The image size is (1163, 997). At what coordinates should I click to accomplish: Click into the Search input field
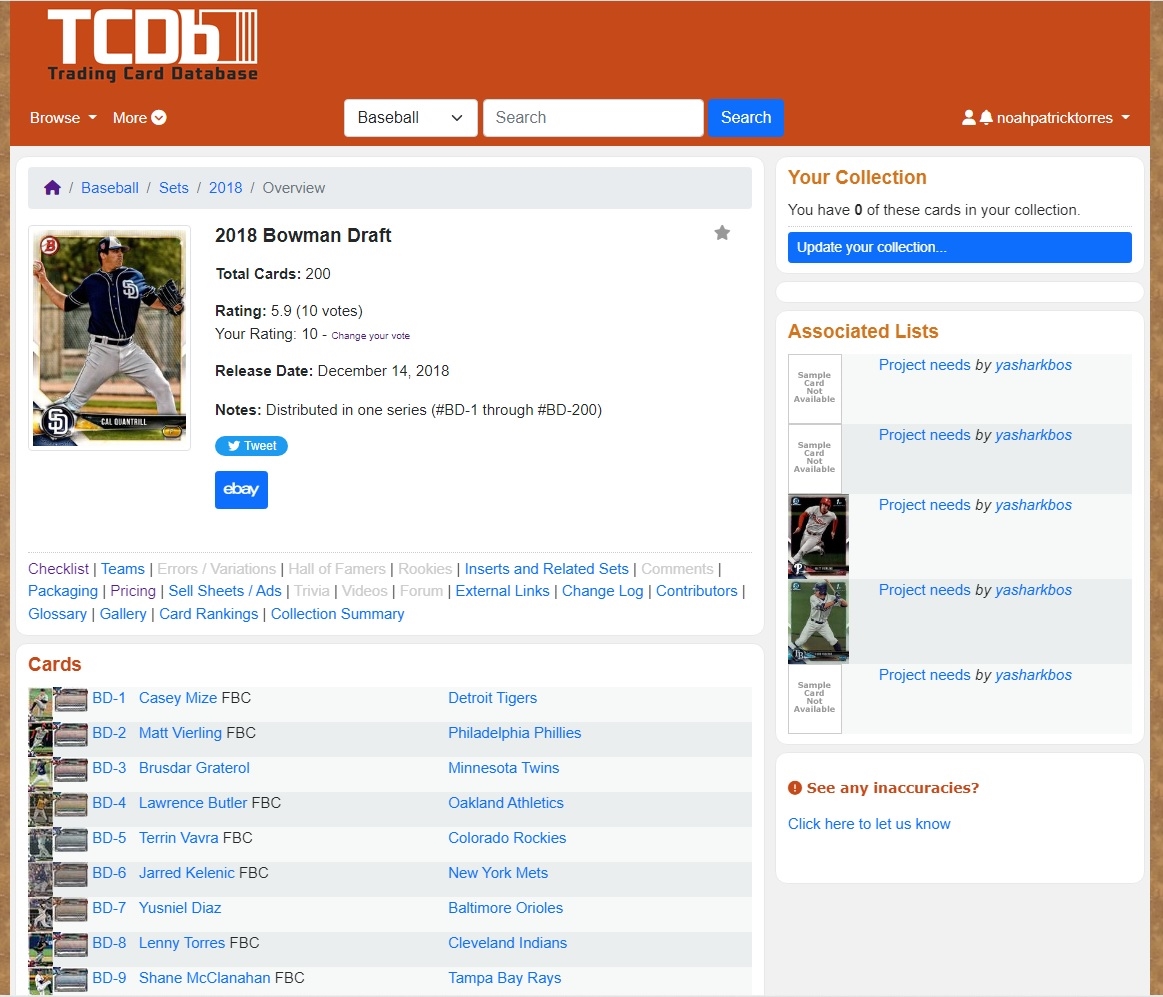click(593, 117)
